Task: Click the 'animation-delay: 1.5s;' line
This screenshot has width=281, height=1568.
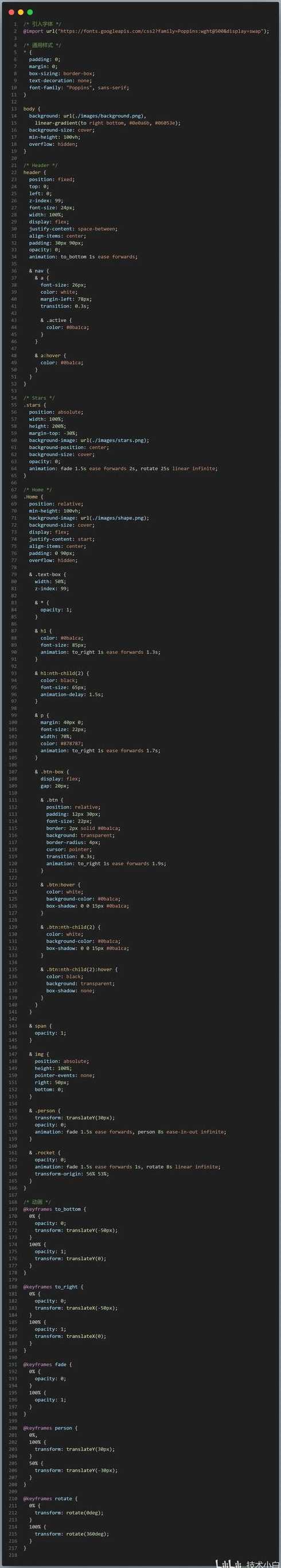Action: (72, 694)
